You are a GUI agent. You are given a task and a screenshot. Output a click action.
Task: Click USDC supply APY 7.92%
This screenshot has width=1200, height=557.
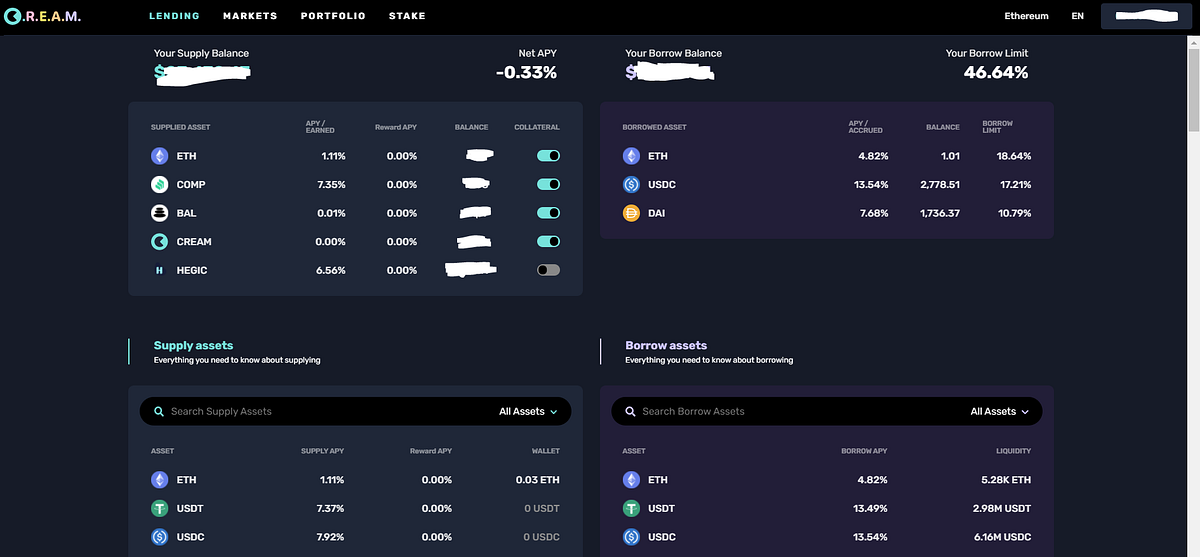tap(331, 537)
